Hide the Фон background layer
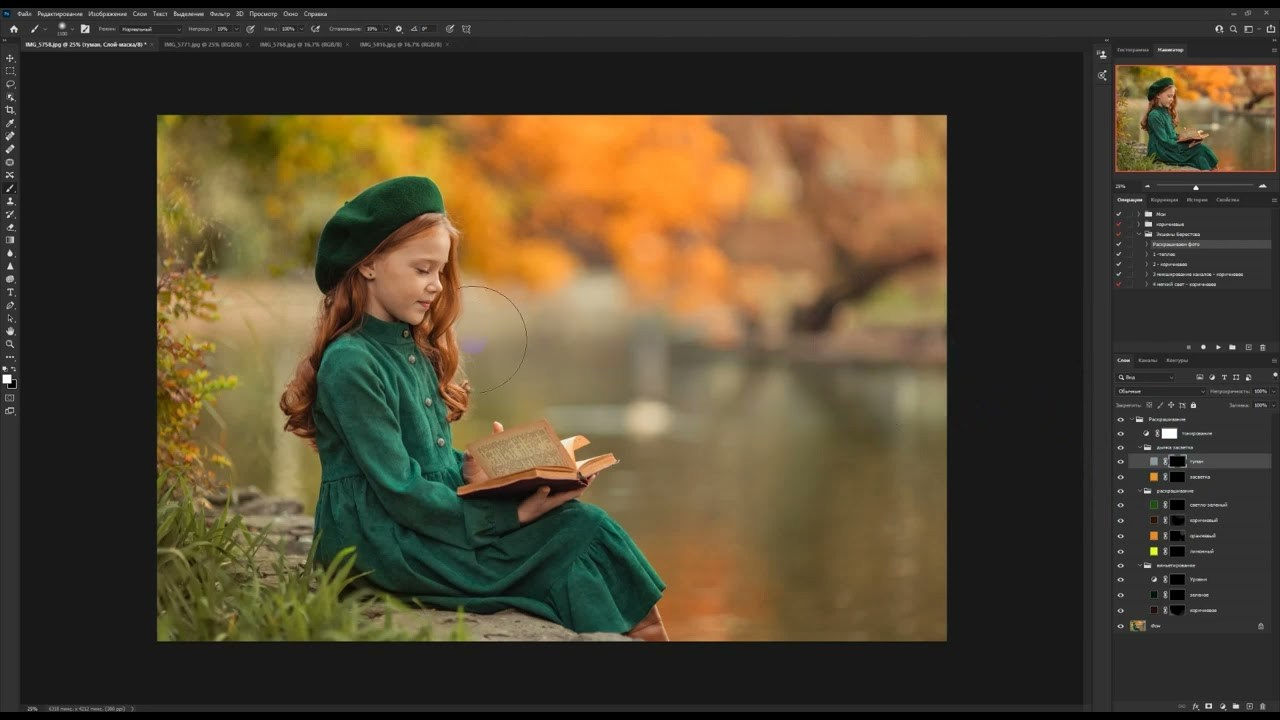The image size is (1280, 720). tap(1120, 626)
